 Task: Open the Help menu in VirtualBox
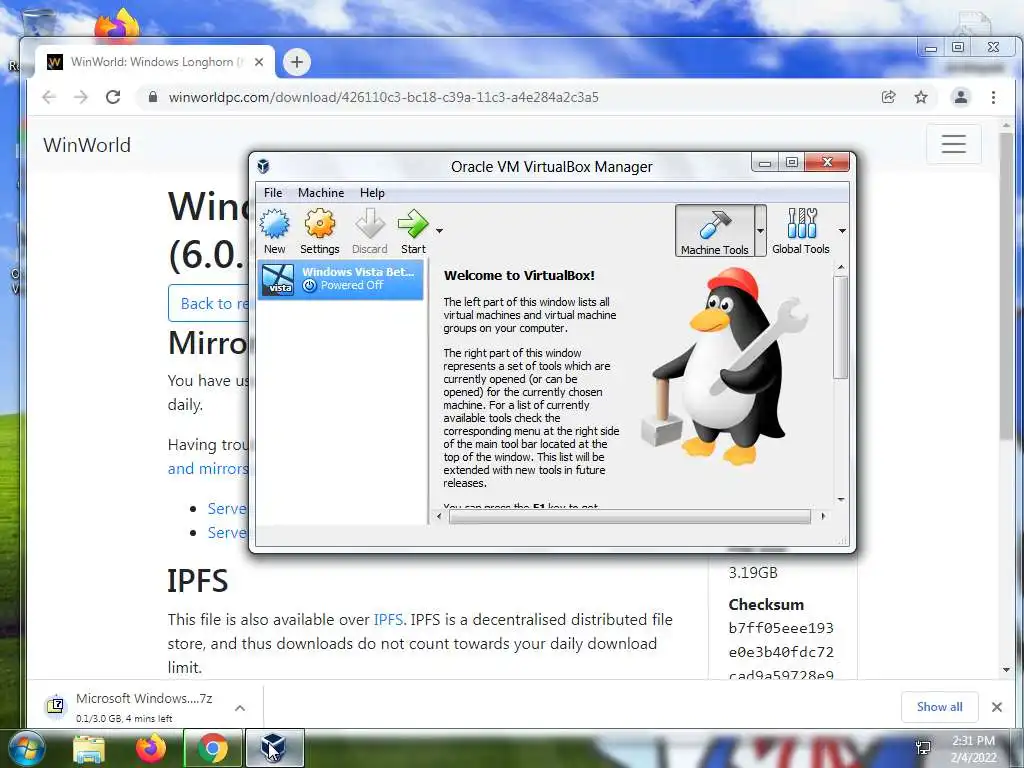372,193
